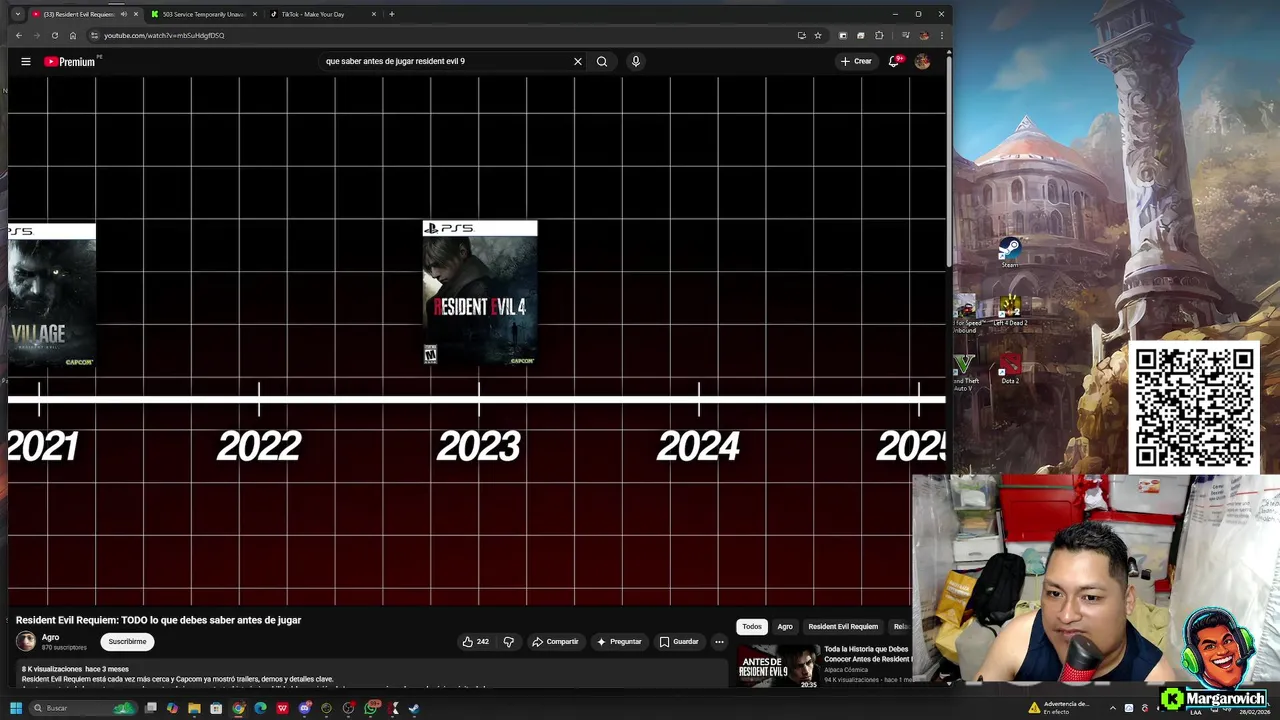The image size is (1280, 720).
Task: Open Left 4 Dead 2 desktop shortcut
Action: tap(1010, 311)
